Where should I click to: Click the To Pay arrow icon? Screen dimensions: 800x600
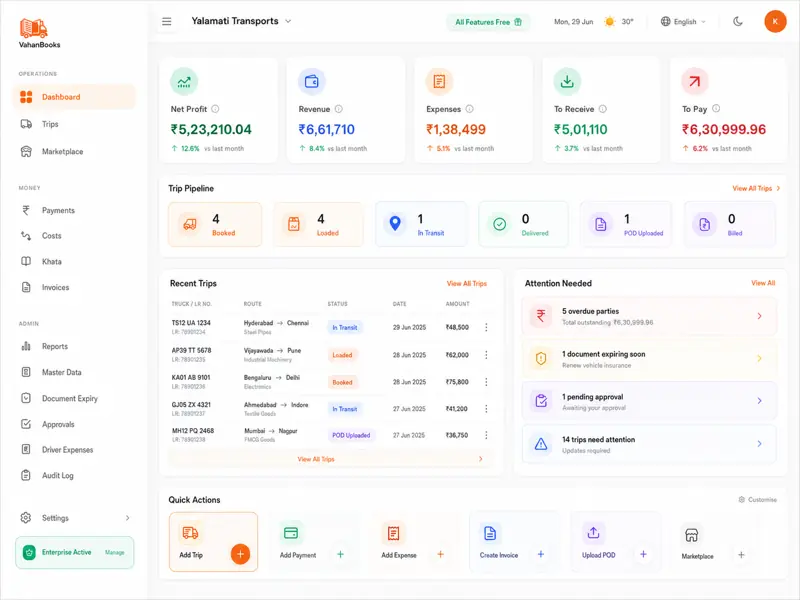coord(695,82)
